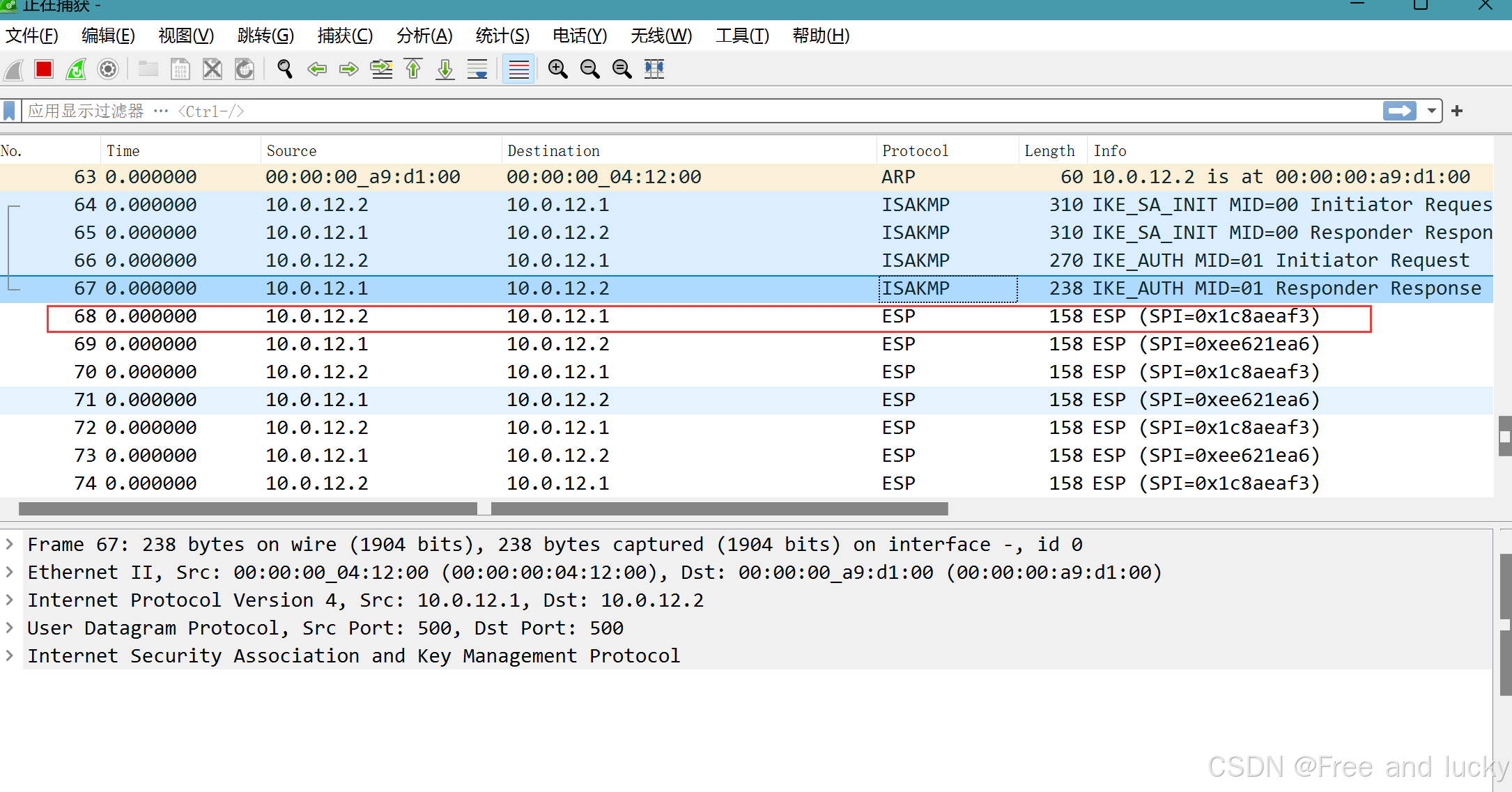Image resolution: width=1512 pixels, height=792 pixels.
Task: Toggle the colorize packet list button
Action: tap(519, 69)
